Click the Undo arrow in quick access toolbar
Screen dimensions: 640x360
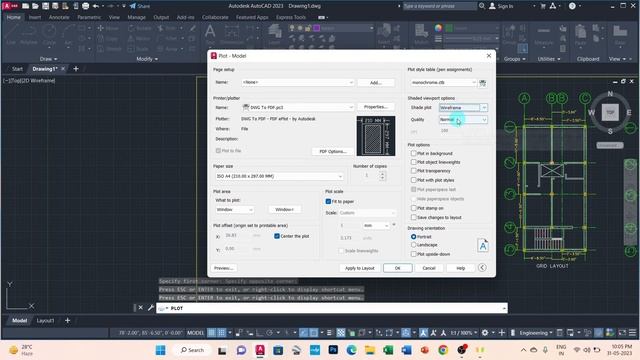[x=96, y=6]
